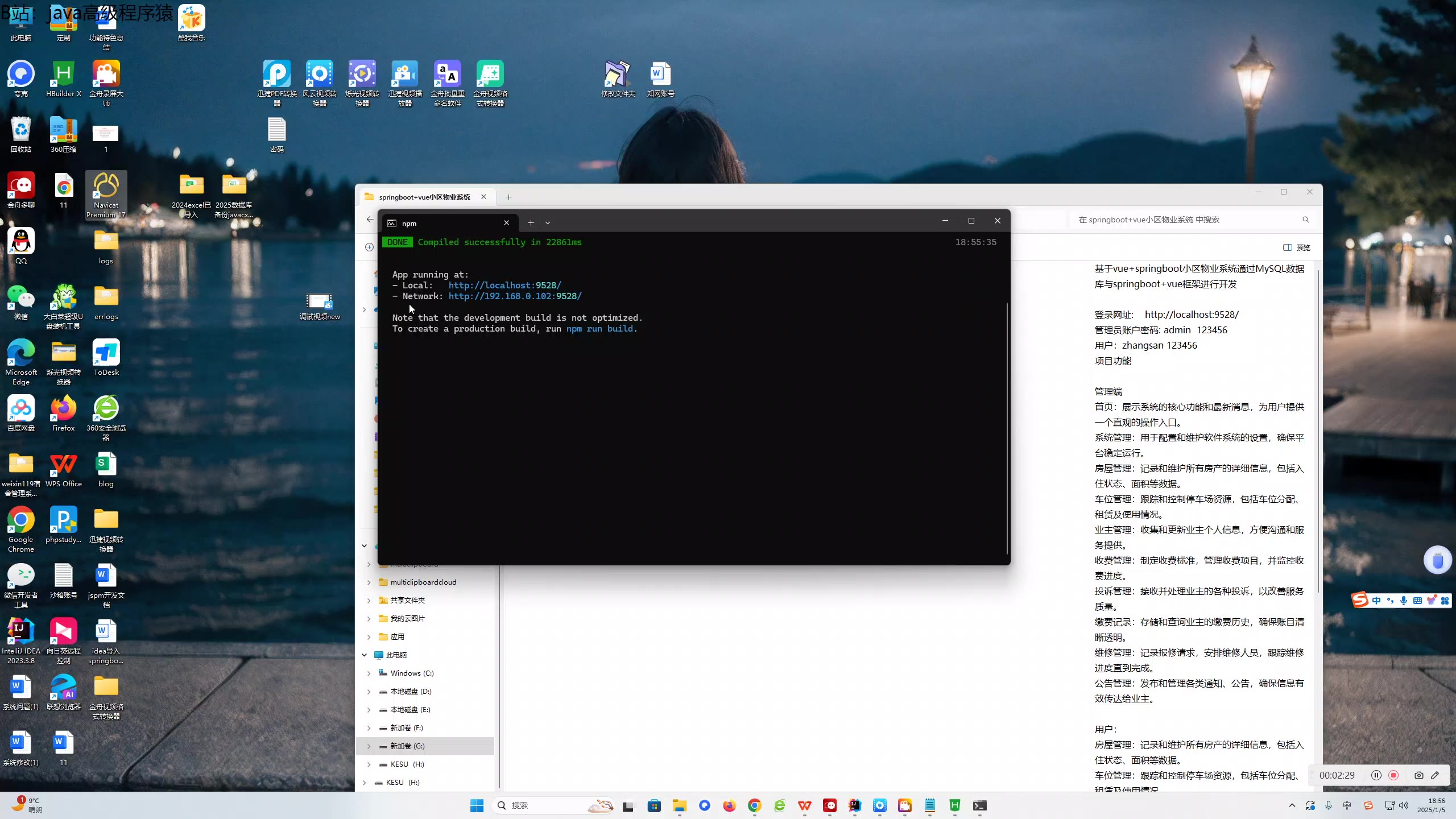Toggle Sogou 中 Chinese input mode

point(1376,600)
